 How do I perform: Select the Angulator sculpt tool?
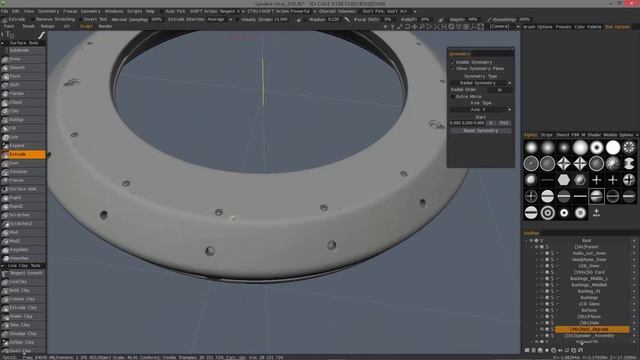(23, 250)
